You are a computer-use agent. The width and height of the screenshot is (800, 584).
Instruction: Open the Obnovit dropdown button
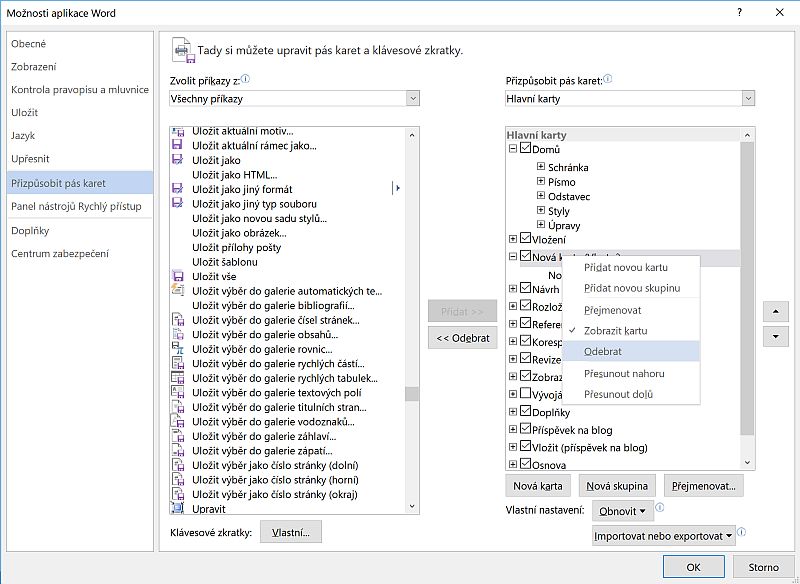point(622,511)
